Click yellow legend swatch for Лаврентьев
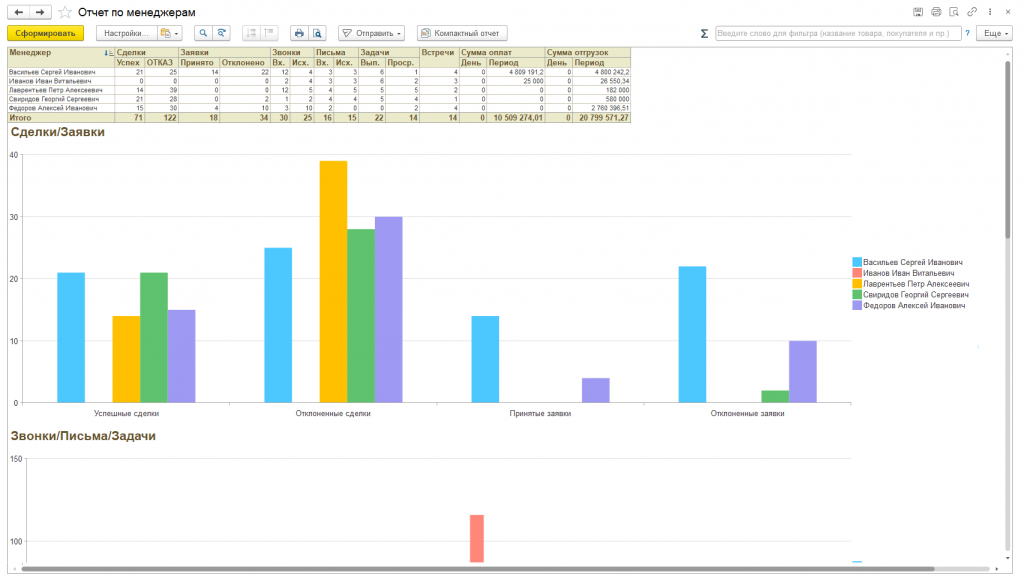1024x581 pixels. [857, 284]
